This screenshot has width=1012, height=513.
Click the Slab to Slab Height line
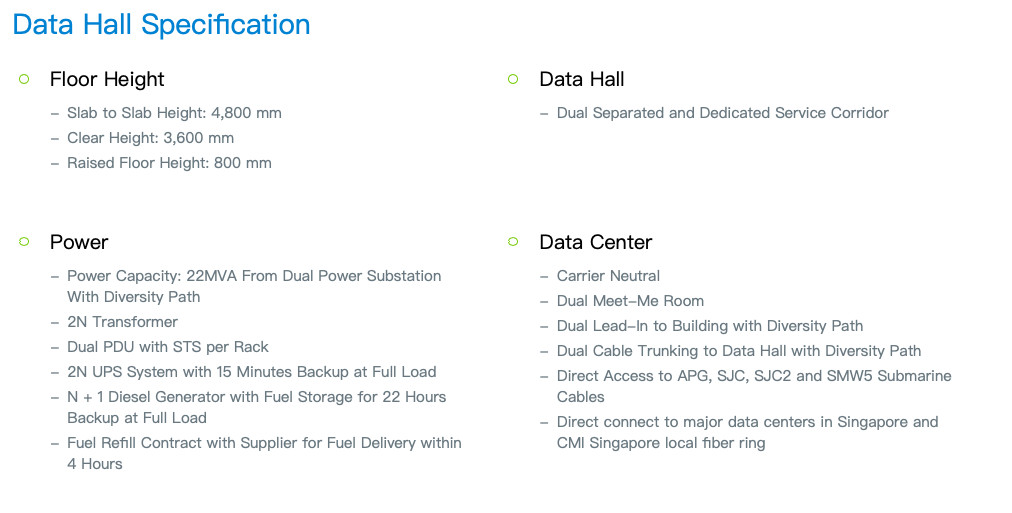pos(174,113)
